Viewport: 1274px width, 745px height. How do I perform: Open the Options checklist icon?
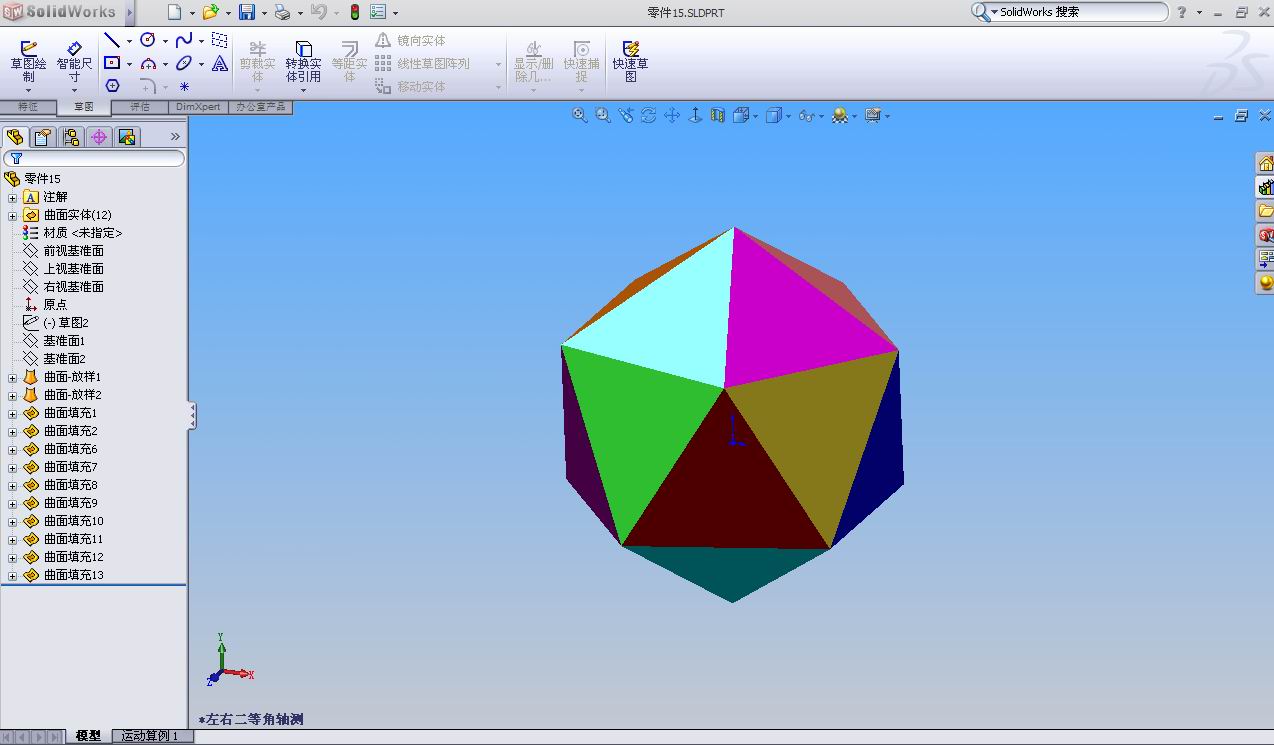[378, 12]
